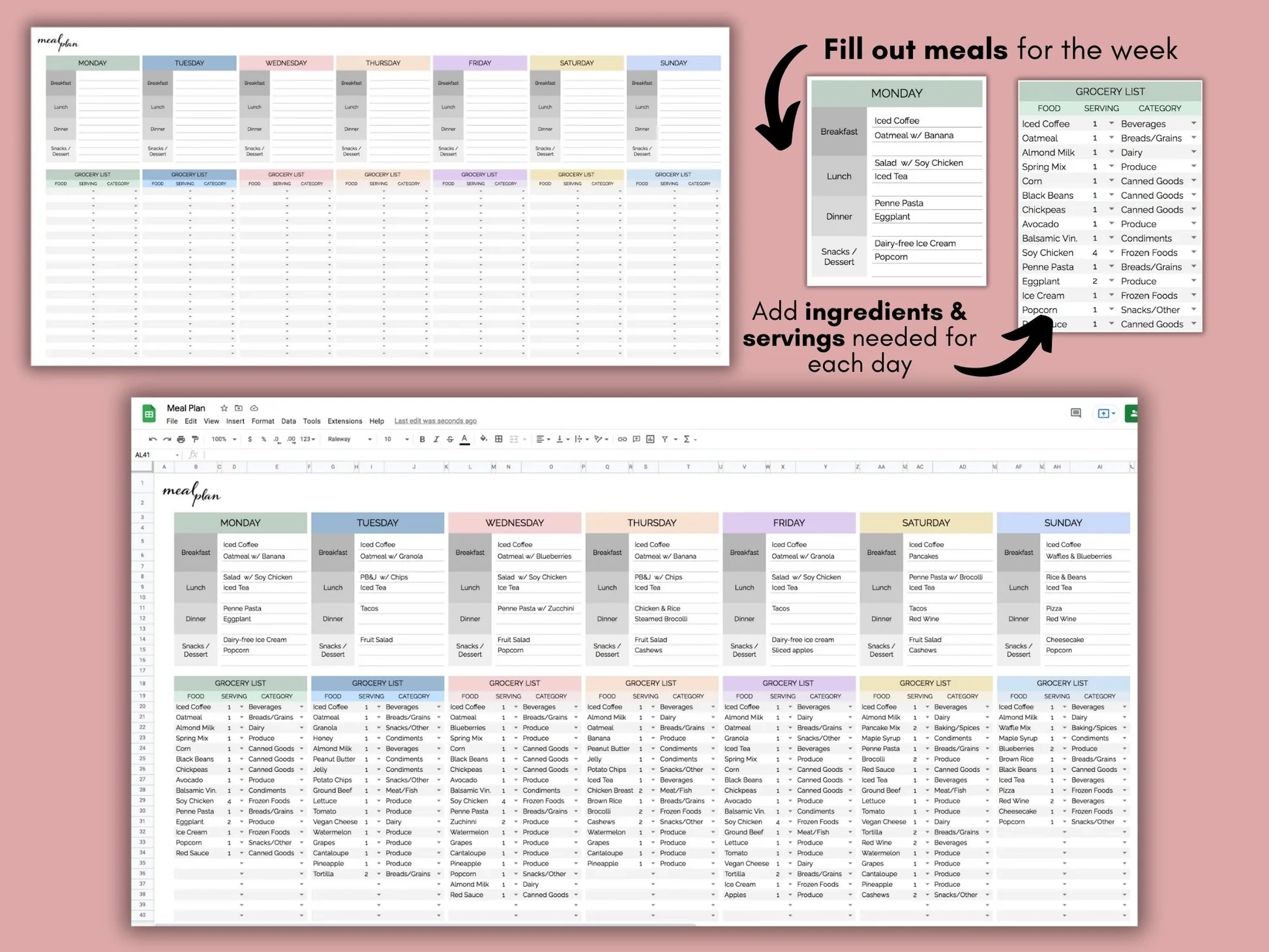Select the Print icon in the toolbar
The image size is (1269, 952).
pos(181,439)
